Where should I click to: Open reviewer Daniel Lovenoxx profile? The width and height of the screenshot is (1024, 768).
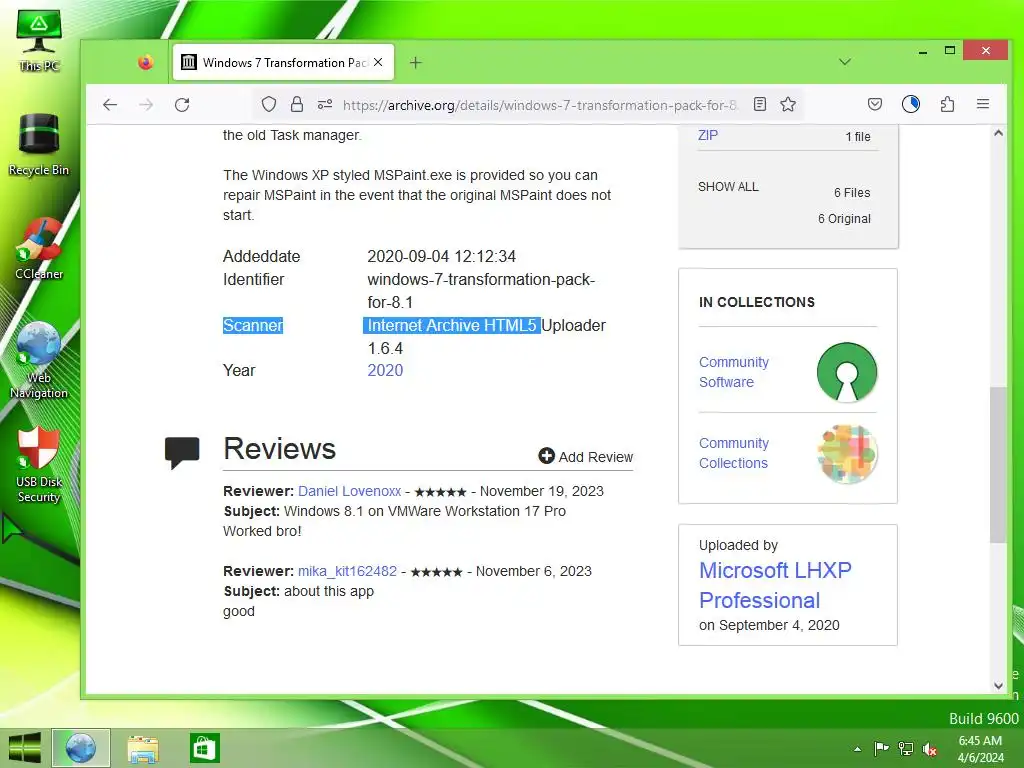[x=349, y=491]
